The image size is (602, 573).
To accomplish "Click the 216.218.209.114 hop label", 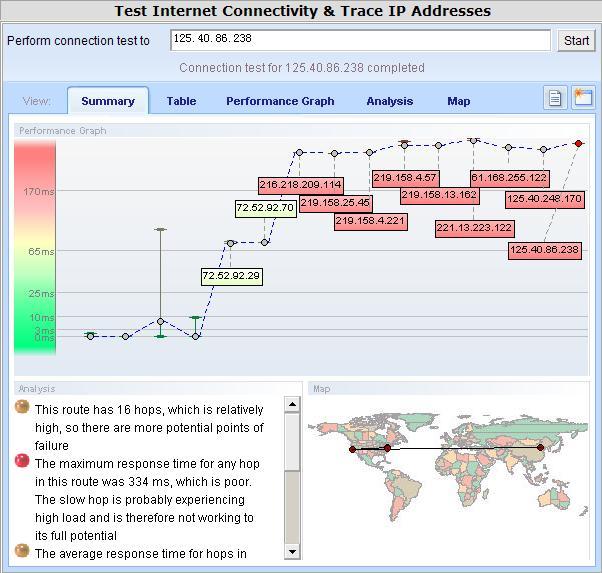I will pos(300,185).
